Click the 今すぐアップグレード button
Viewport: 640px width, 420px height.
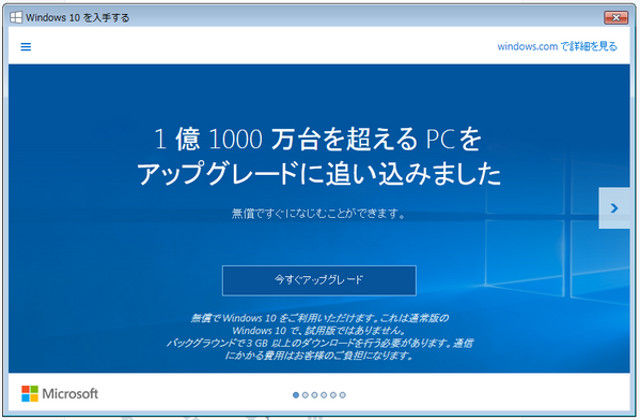pyautogui.click(x=319, y=280)
